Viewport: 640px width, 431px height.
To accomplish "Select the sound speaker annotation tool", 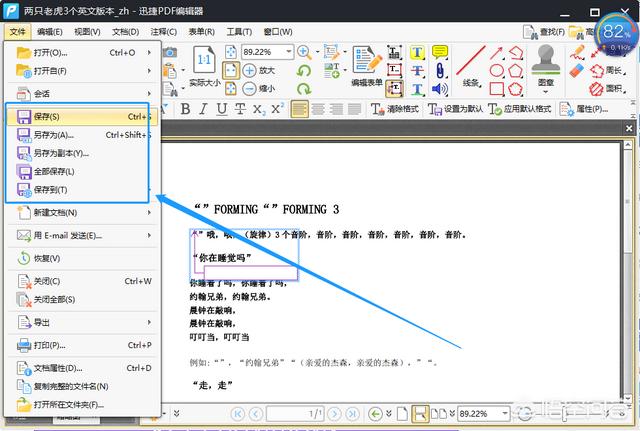I will pyautogui.click(x=440, y=89).
